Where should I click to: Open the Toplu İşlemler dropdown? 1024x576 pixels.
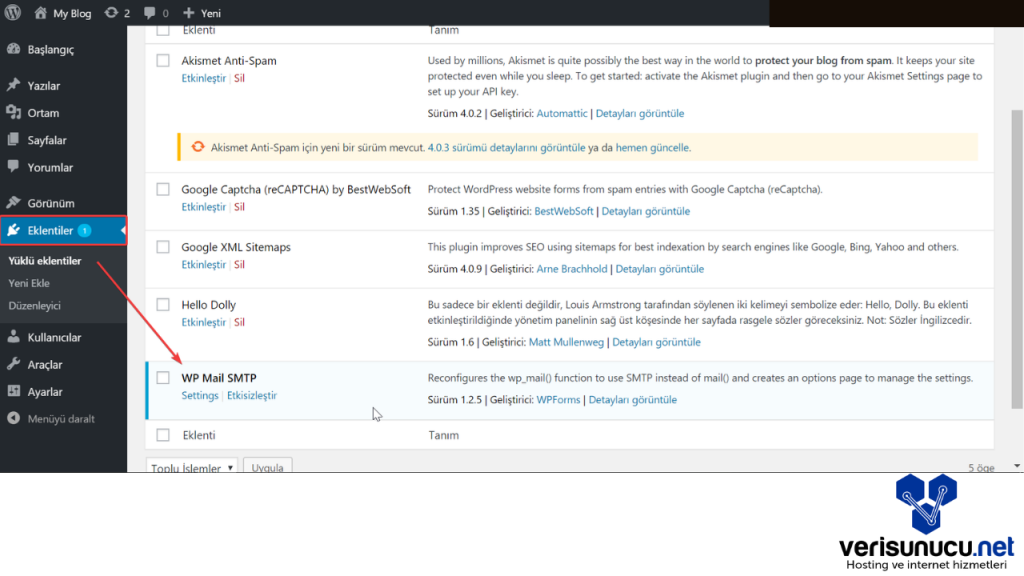point(192,467)
